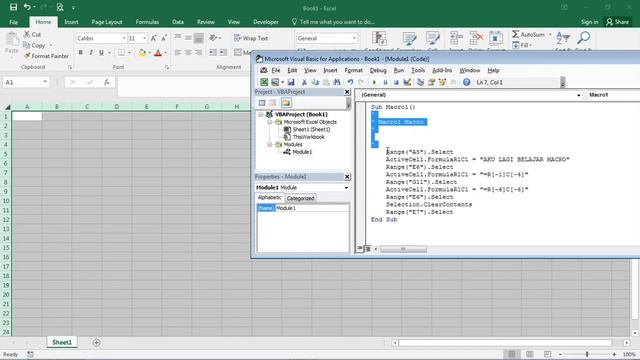
Task: Click the Conditional Formatting icon in Excel ribbon
Action: (x=379, y=38)
